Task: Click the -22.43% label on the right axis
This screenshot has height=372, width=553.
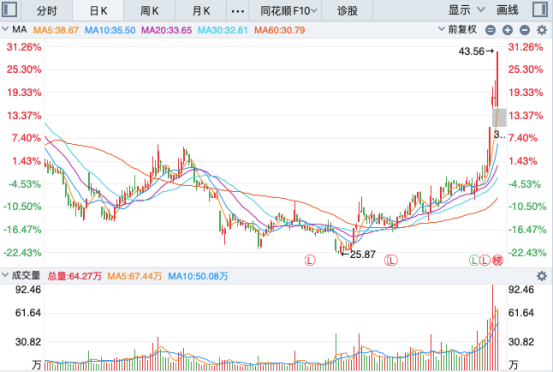Action: tap(527, 253)
